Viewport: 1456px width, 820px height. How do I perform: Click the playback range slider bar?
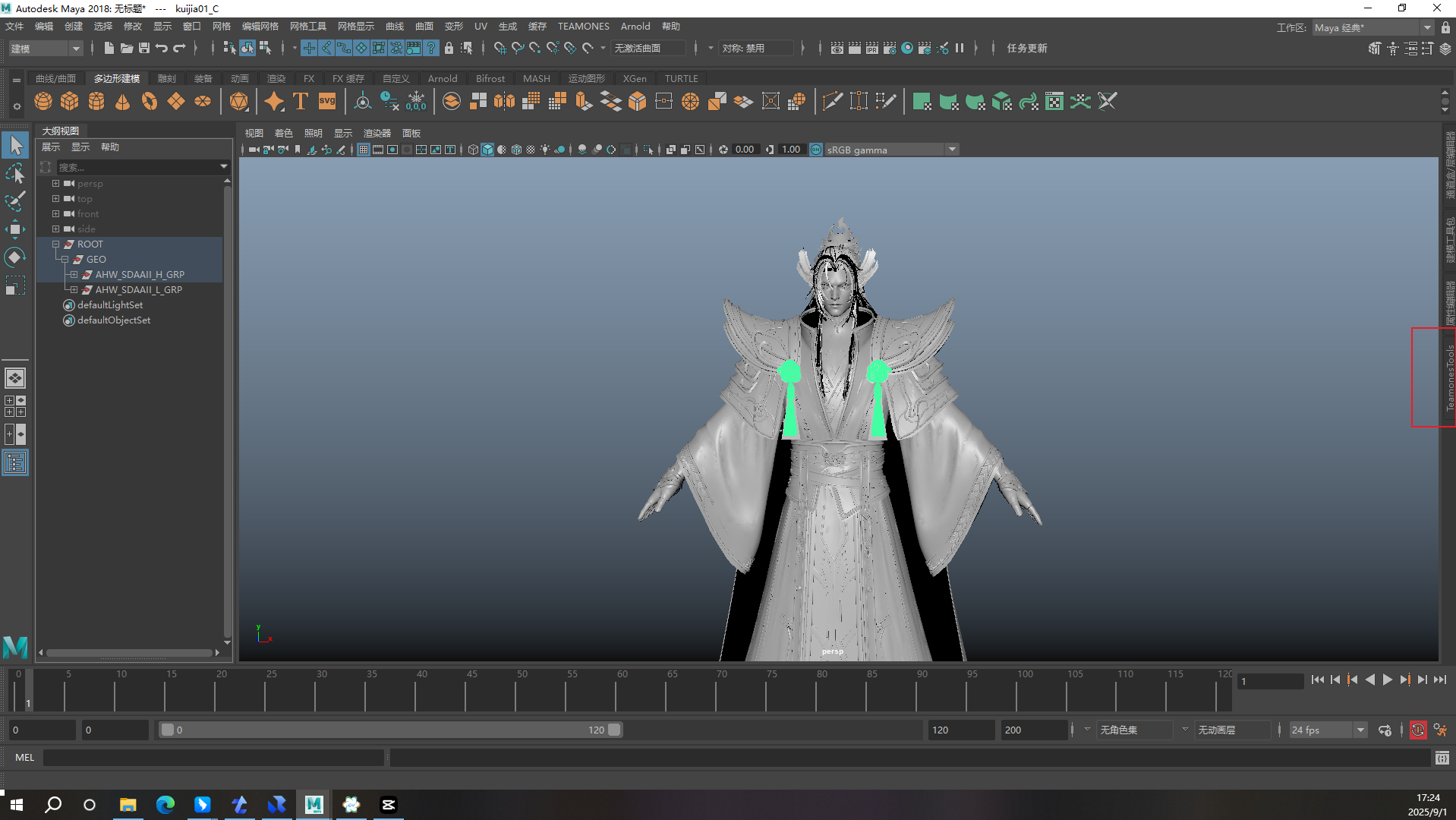tap(390, 730)
